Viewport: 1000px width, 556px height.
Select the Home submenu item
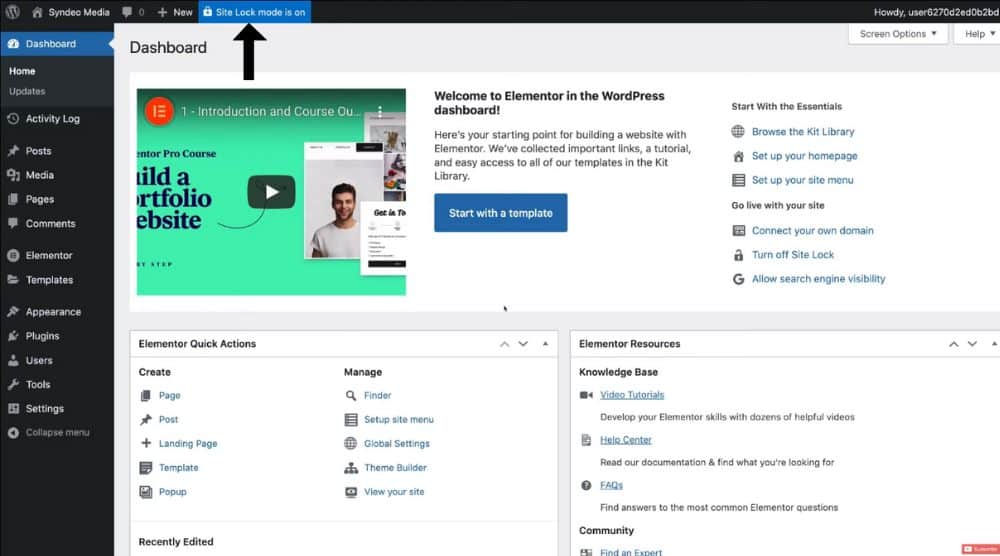pyautogui.click(x=22, y=71)
